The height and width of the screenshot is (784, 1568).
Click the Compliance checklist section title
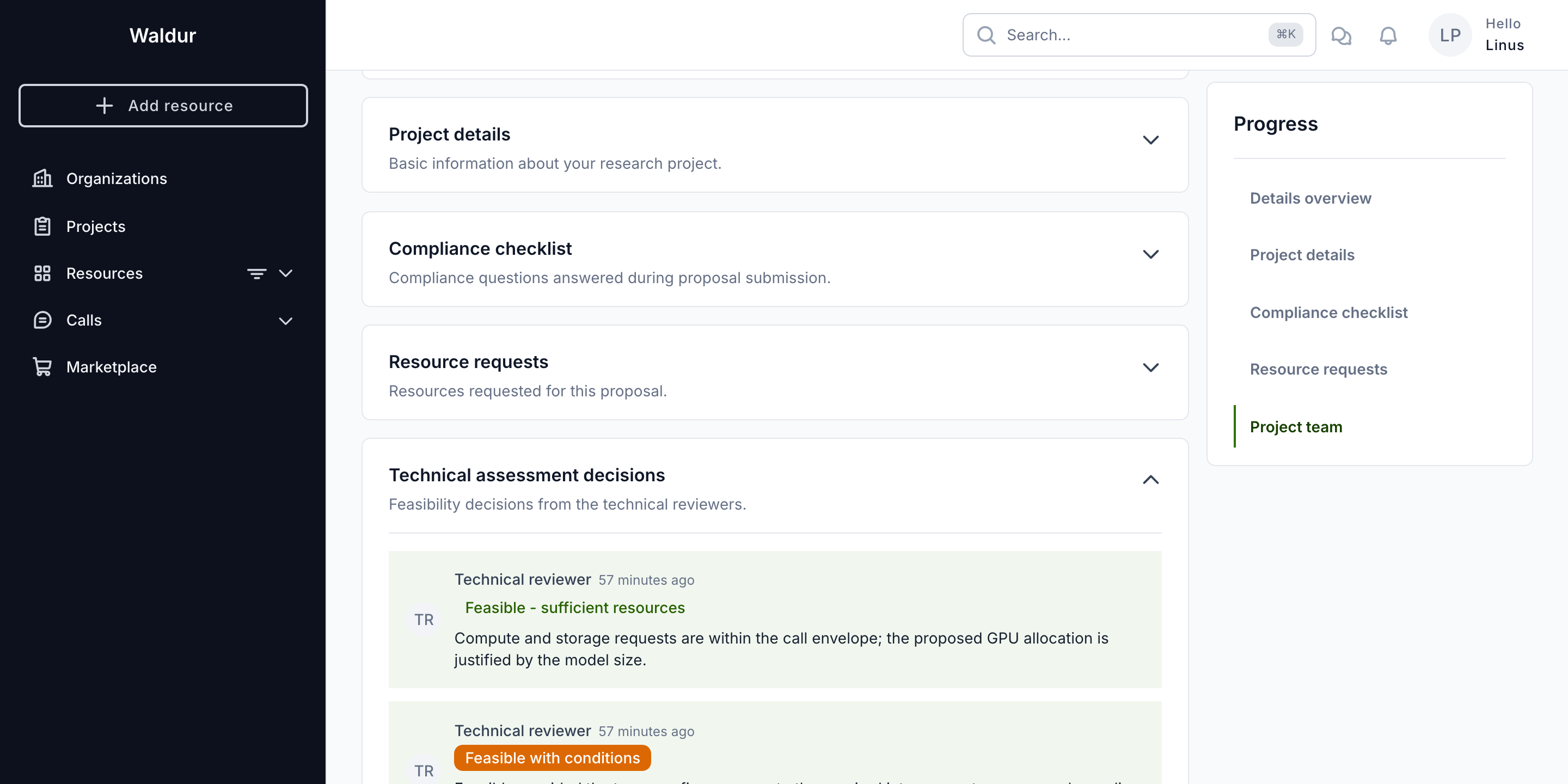[x=480, y=248]
